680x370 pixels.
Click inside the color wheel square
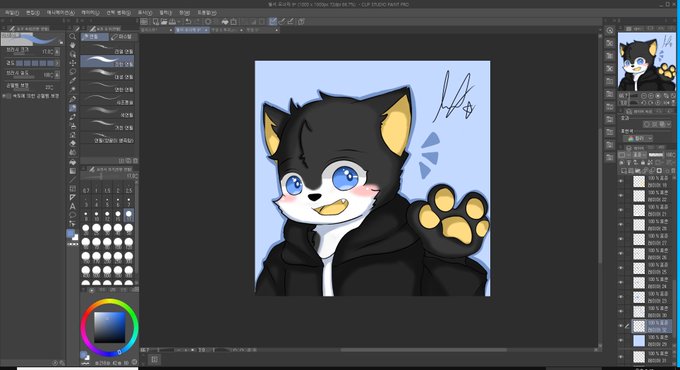[110, 327]
